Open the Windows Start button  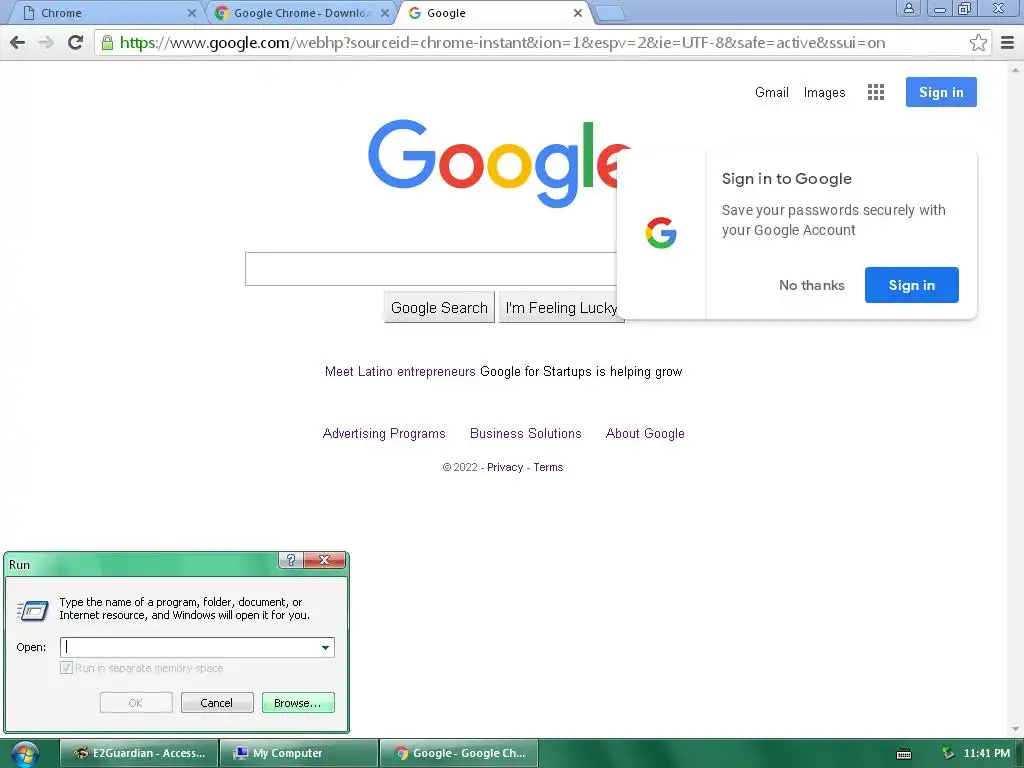tap(25, 754)
